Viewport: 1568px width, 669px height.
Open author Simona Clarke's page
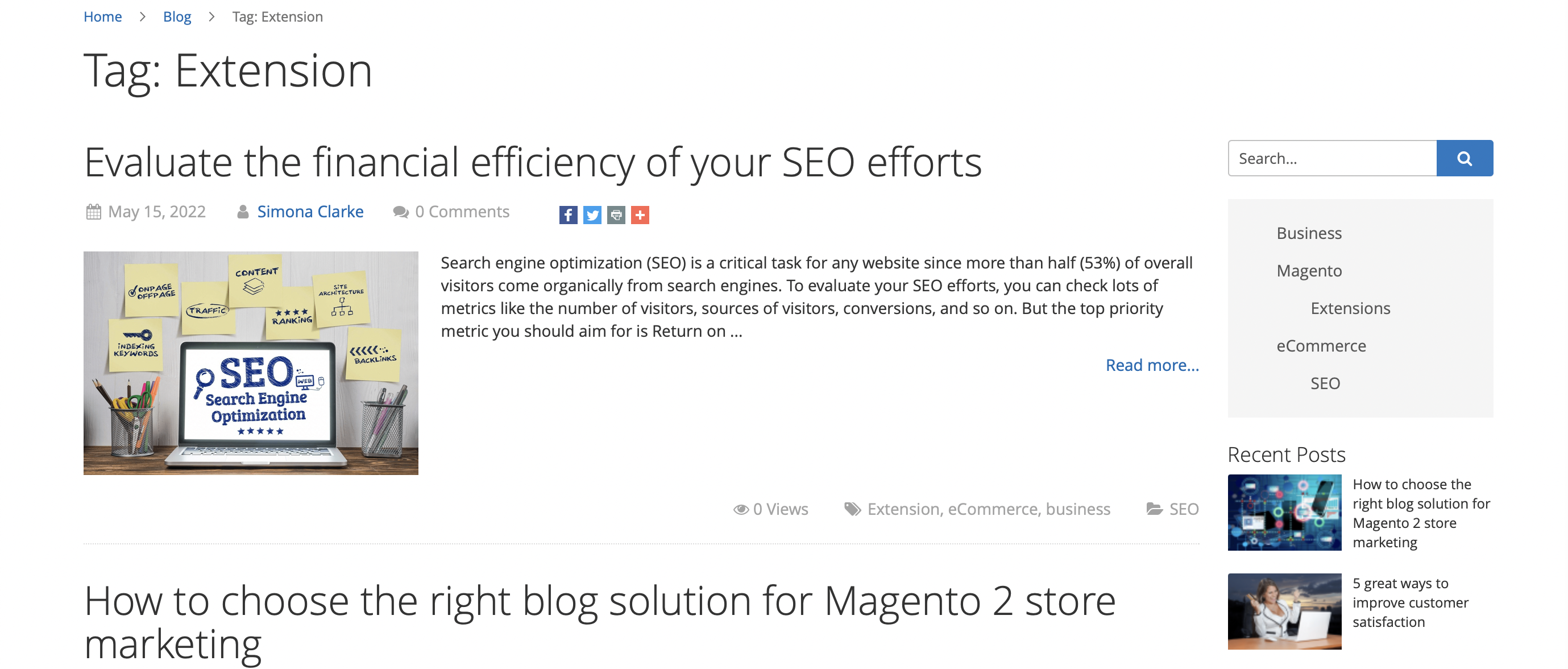pyautogui.click(x=310, y=212)
